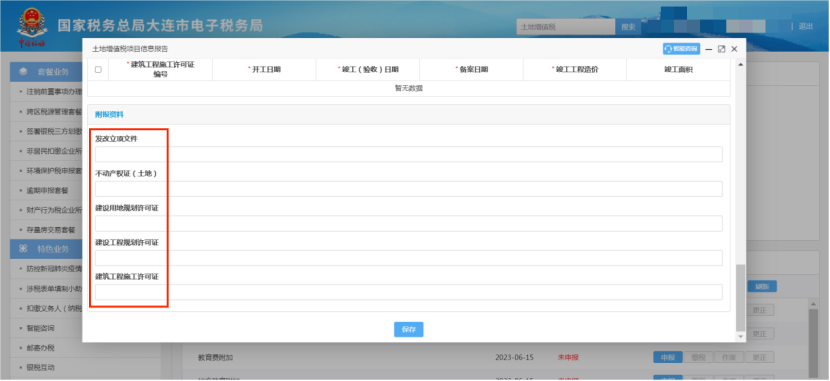The image size is (830, 381).
Task: Click 未申报 status in 教育费附加 row
Action: point(568,357)
